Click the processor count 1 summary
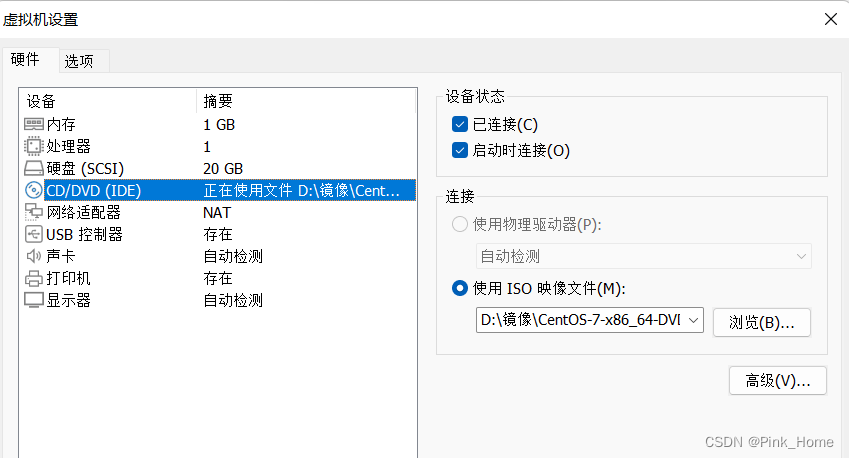Viewport: 849px width, 458px height. pos(207,147)
